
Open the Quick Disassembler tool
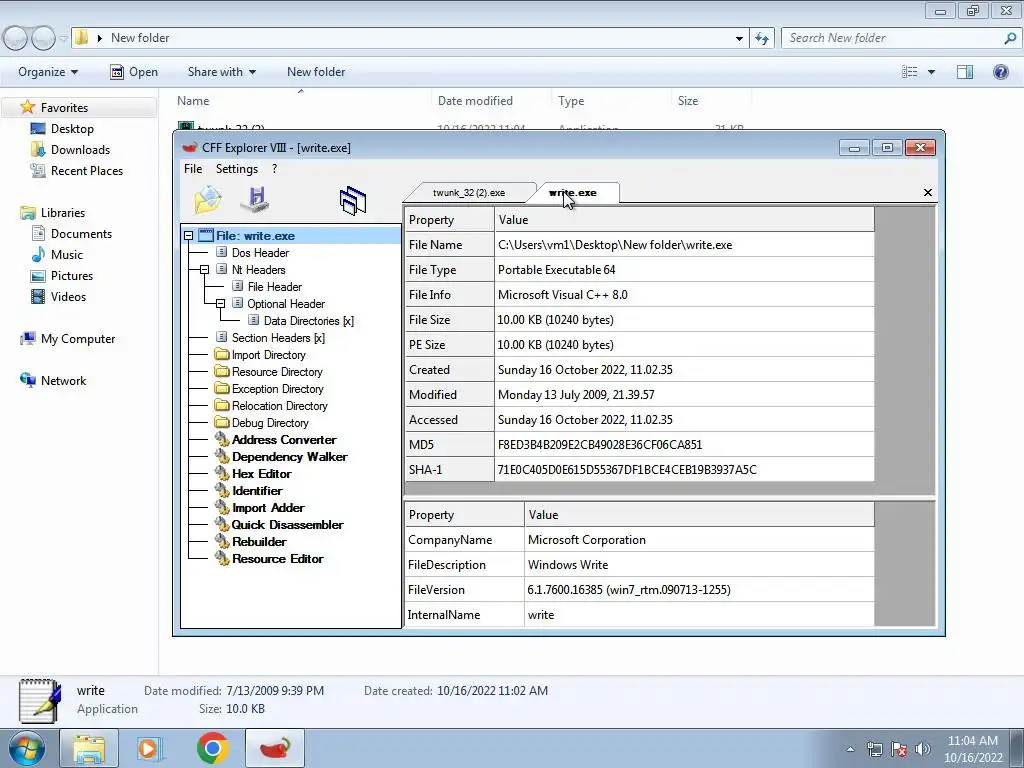pyautogui.click(x=287, y=524)
